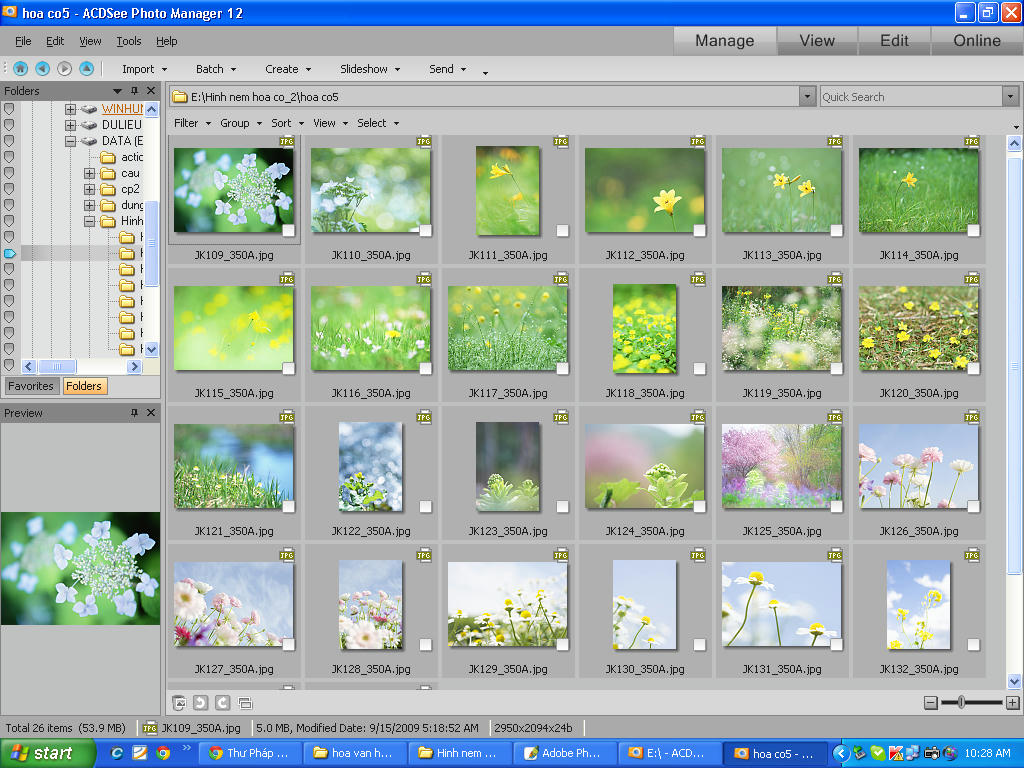
Task: Click the cp2 folder icon in tree
Action: tap(108, 189)
